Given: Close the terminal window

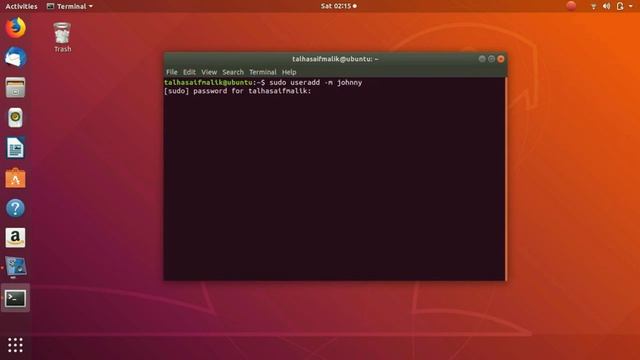Looking at the screenshot, I should pyautogui.click(x=501, y=59).
